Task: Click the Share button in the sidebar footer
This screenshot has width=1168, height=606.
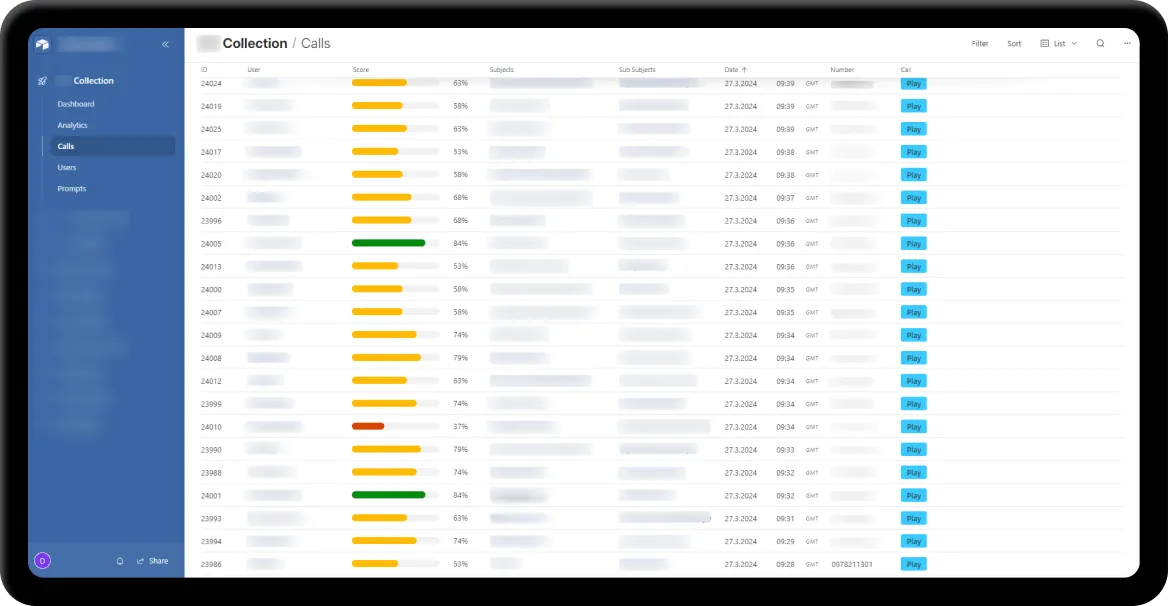Action: click(153, 561)
